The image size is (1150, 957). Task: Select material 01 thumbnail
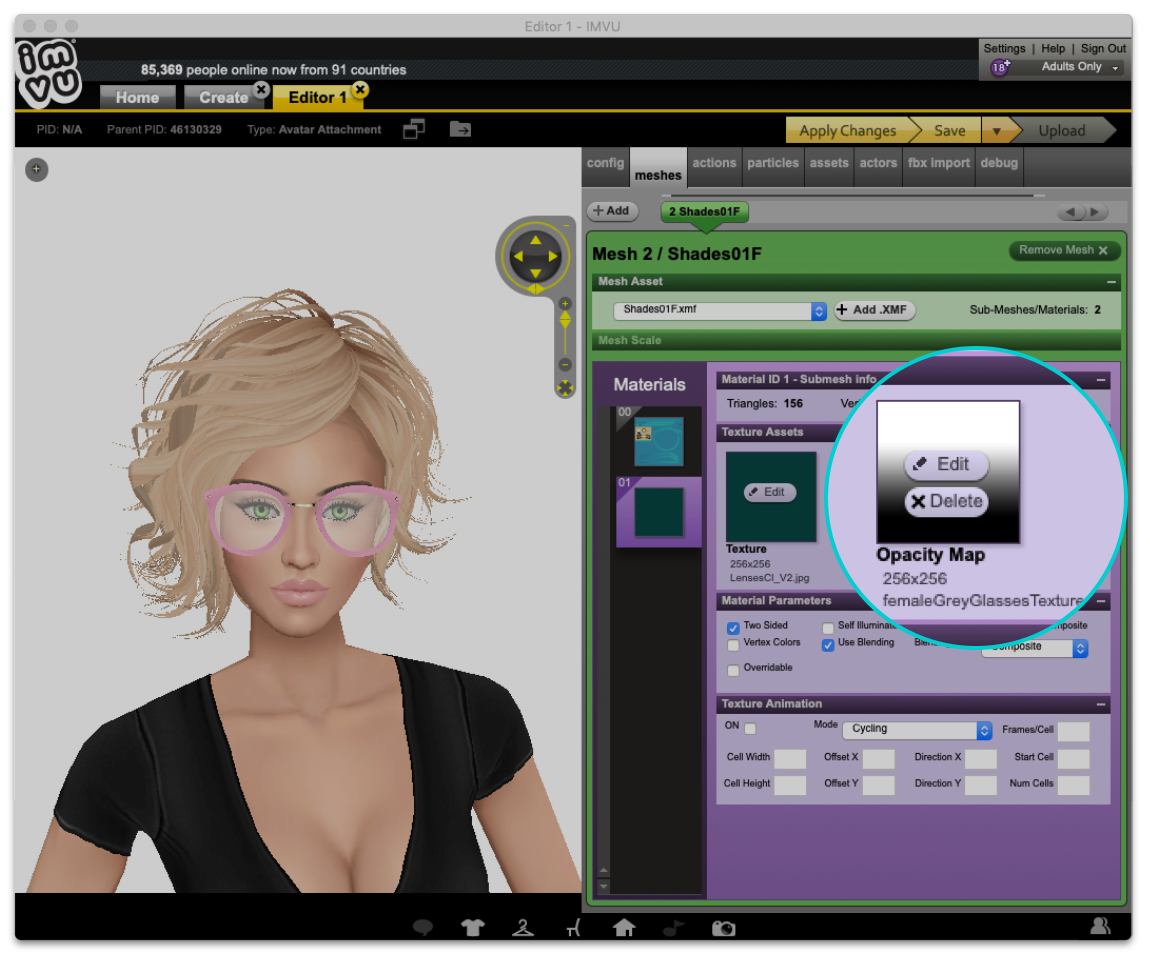[x=659, y=513]
